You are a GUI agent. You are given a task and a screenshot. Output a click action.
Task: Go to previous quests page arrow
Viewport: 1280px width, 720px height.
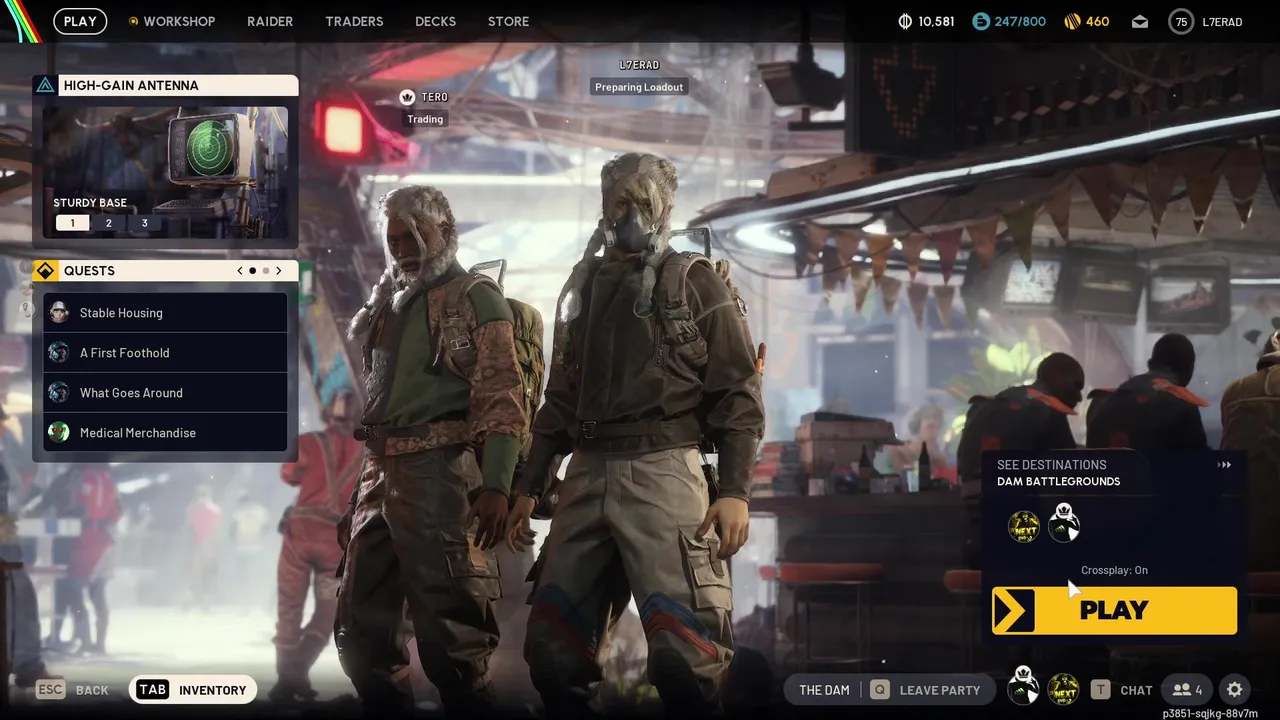[x=240, y=271]
